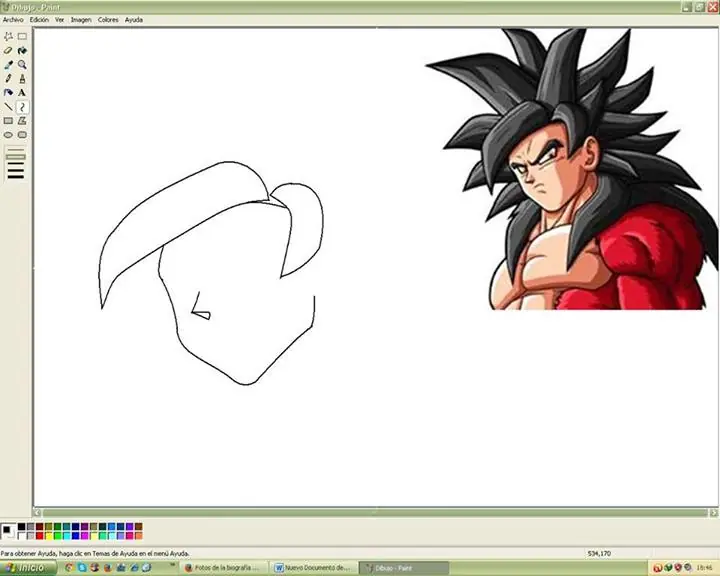The width and height of the screenshot is (720, 576).
Task: Choose the Fill With Color bucket
Action: tap(22, 51)
